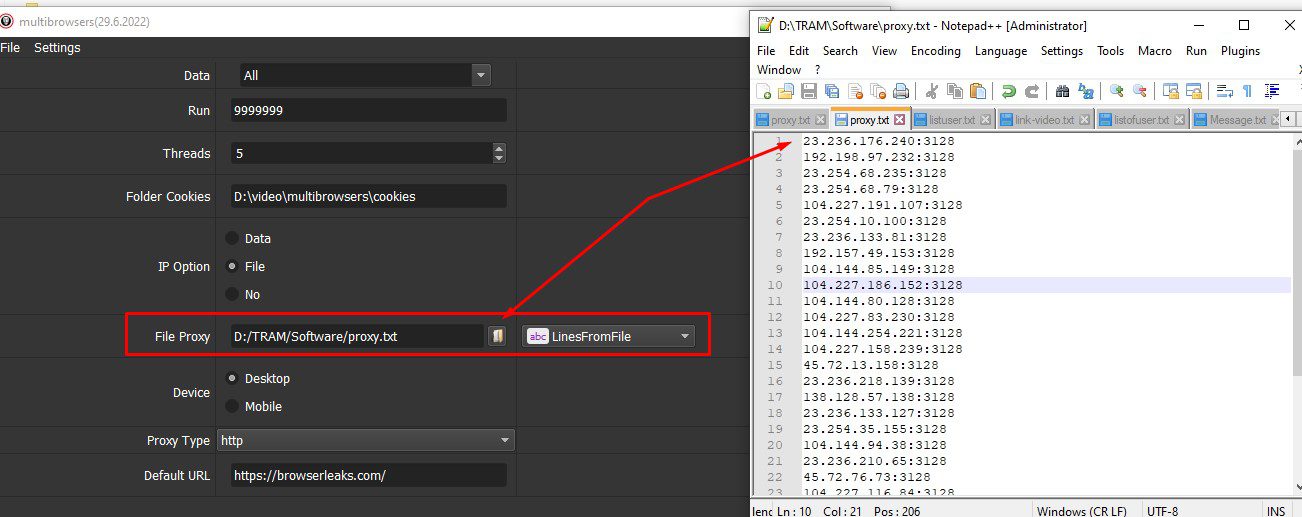Click the Run input field with 9999999
Viewport: 1302px width, 517px height.
click(x=369, y=111)
